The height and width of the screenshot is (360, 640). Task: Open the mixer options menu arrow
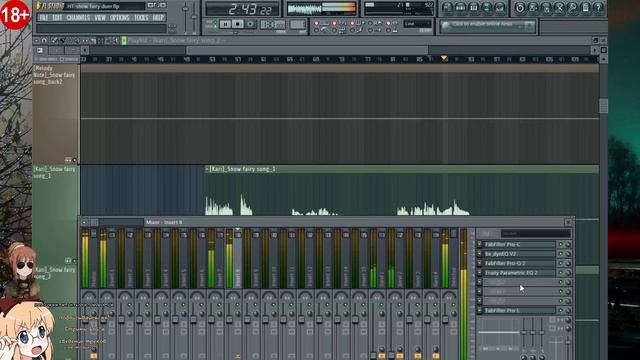(84, 222)
